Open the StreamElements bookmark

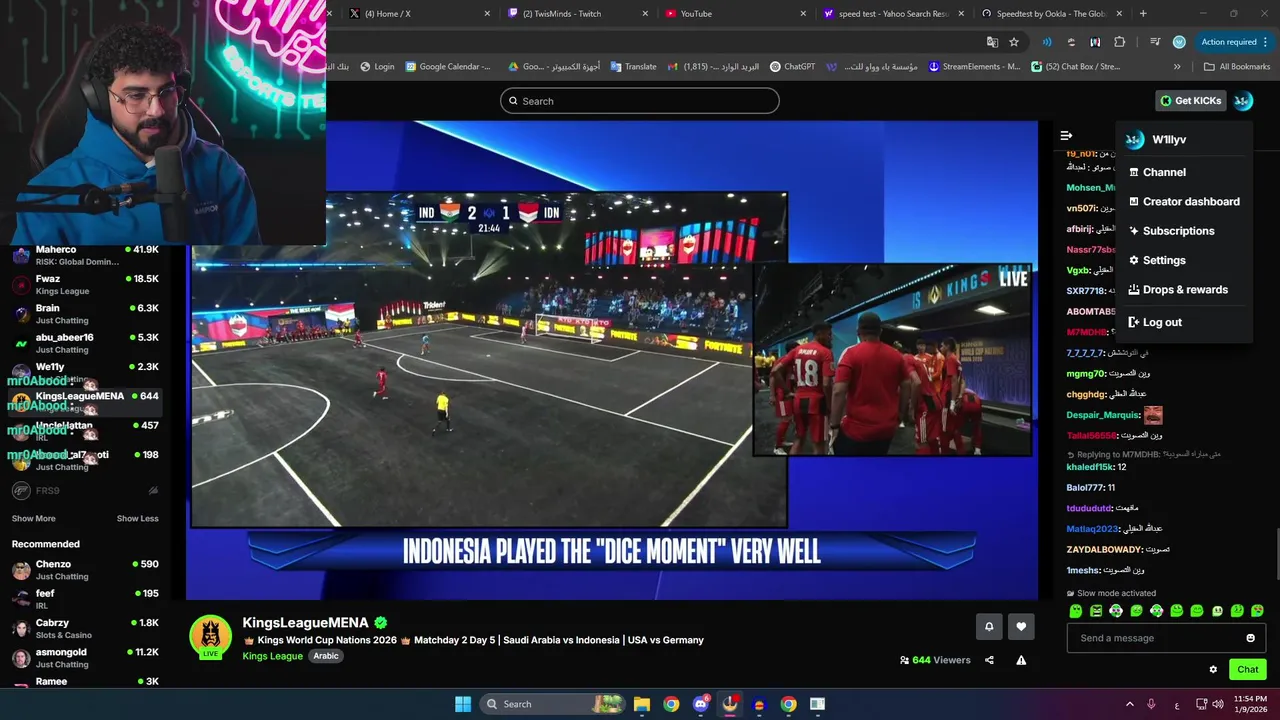tap(975, 67)
